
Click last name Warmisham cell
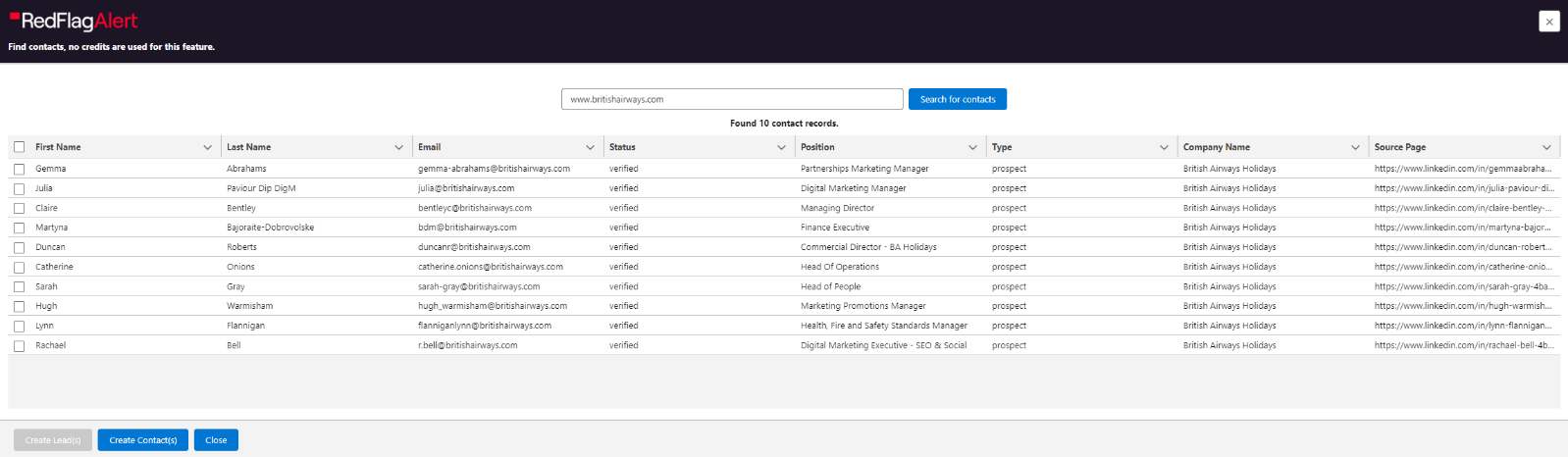(250, 306)
